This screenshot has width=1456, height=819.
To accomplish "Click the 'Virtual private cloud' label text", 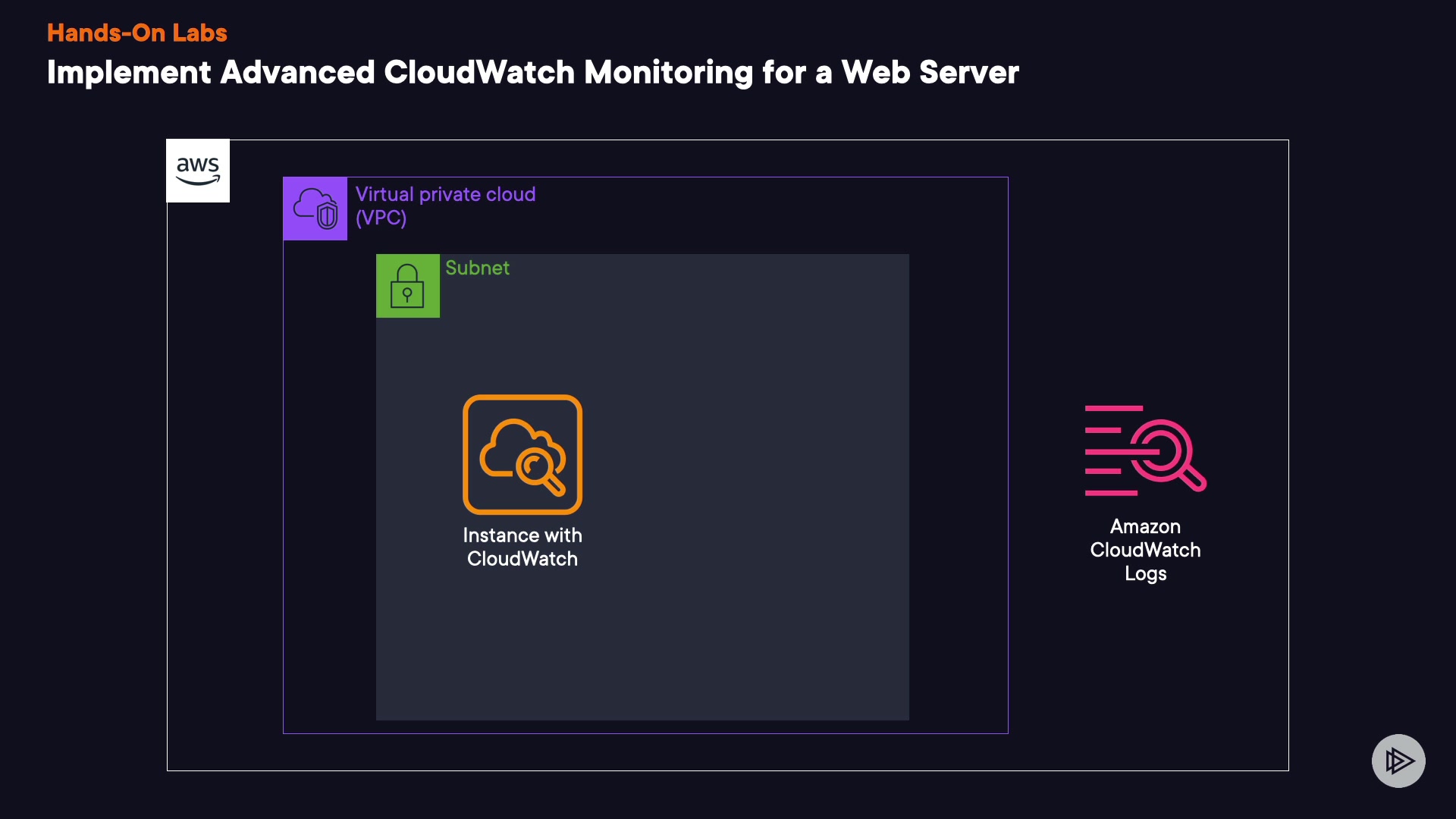I will click(x=445, y=194).
